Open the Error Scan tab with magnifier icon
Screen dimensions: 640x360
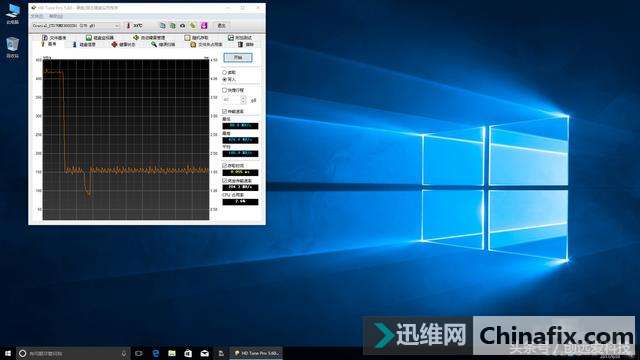click(163, 44)
